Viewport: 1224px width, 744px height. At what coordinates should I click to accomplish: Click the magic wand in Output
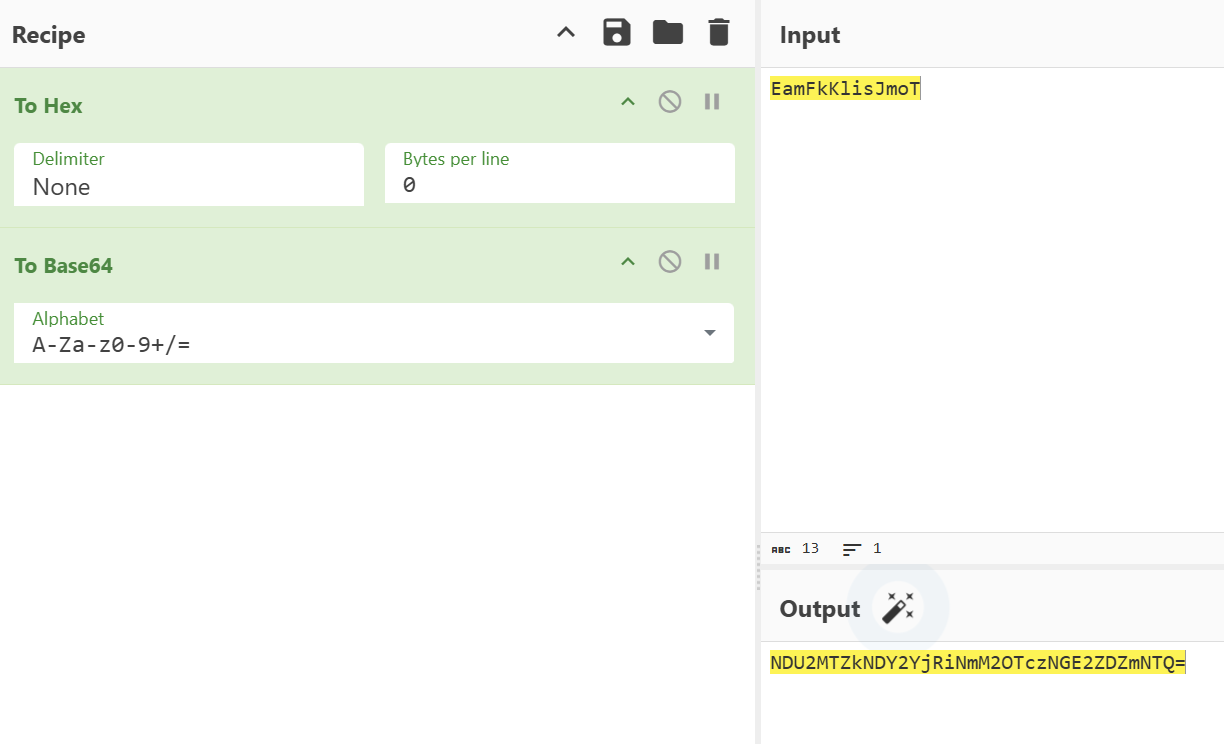897,607
